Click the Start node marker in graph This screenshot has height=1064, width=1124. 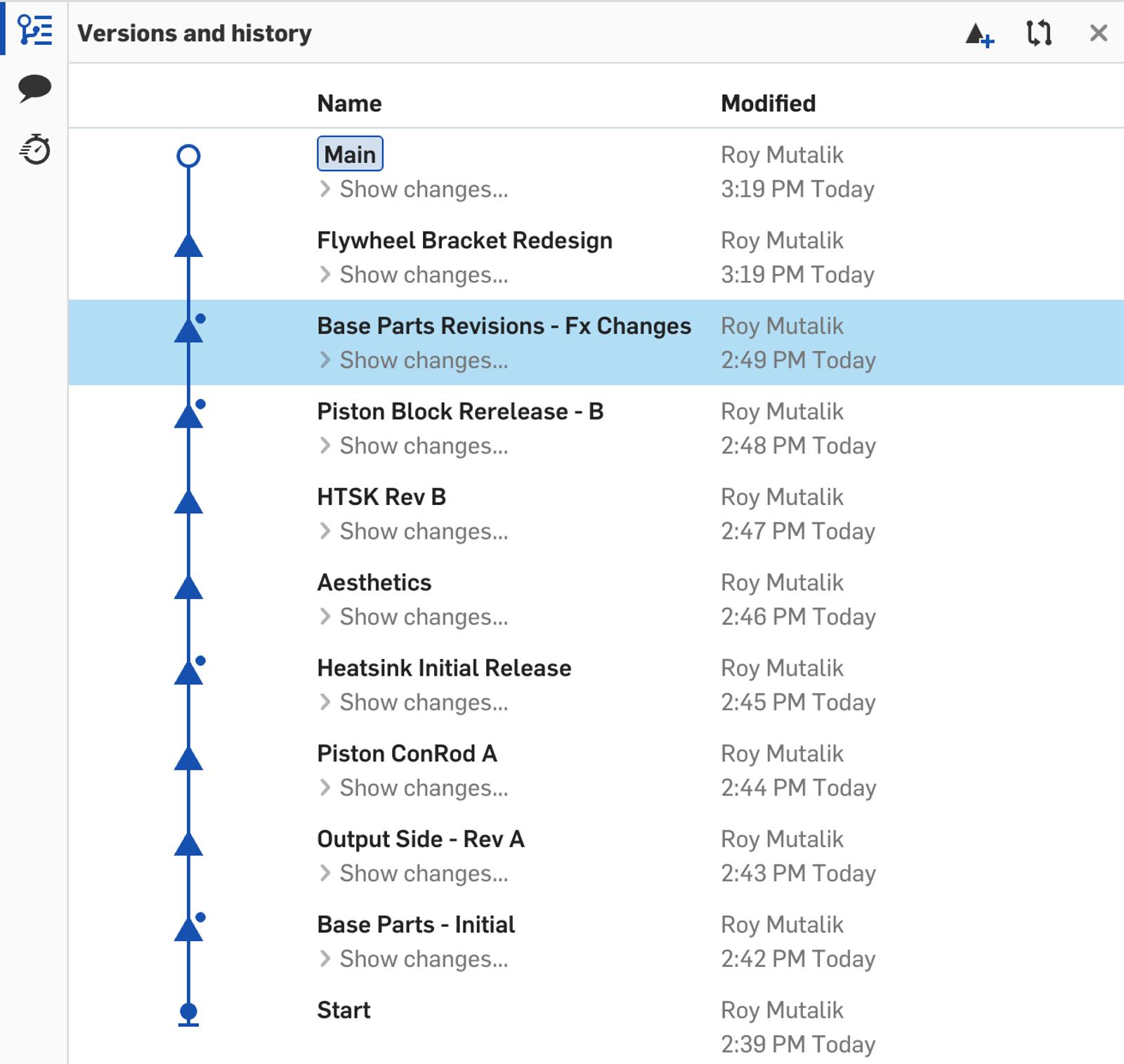tap(188, 1013)
